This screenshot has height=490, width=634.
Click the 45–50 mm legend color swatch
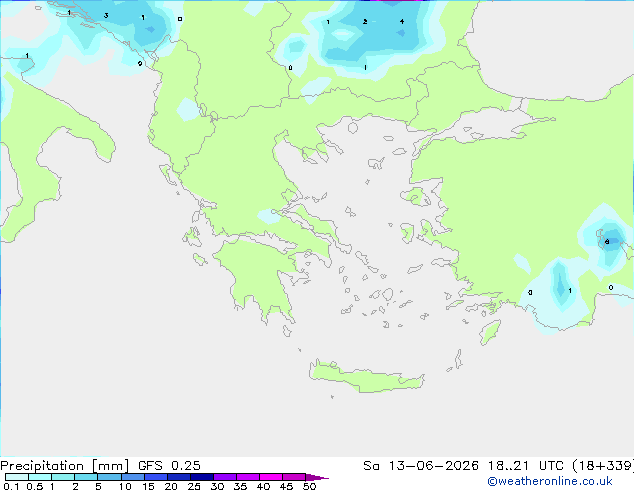coord(294,477)
